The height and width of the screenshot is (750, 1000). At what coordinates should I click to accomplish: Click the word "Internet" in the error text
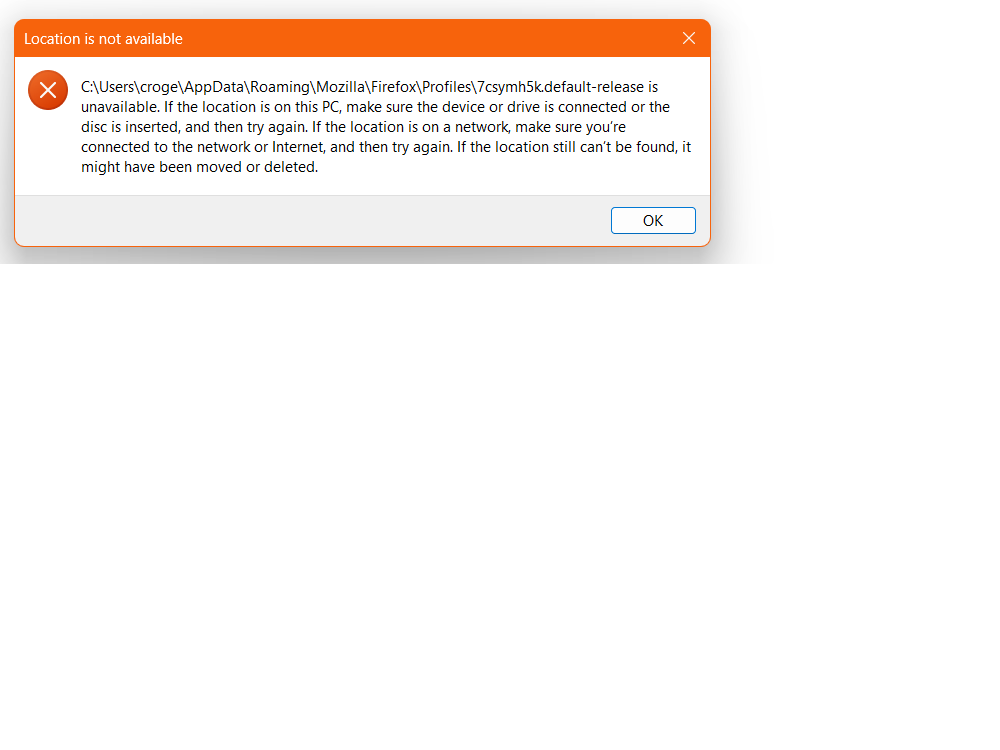pyautogui.click(x=298, y=147)
